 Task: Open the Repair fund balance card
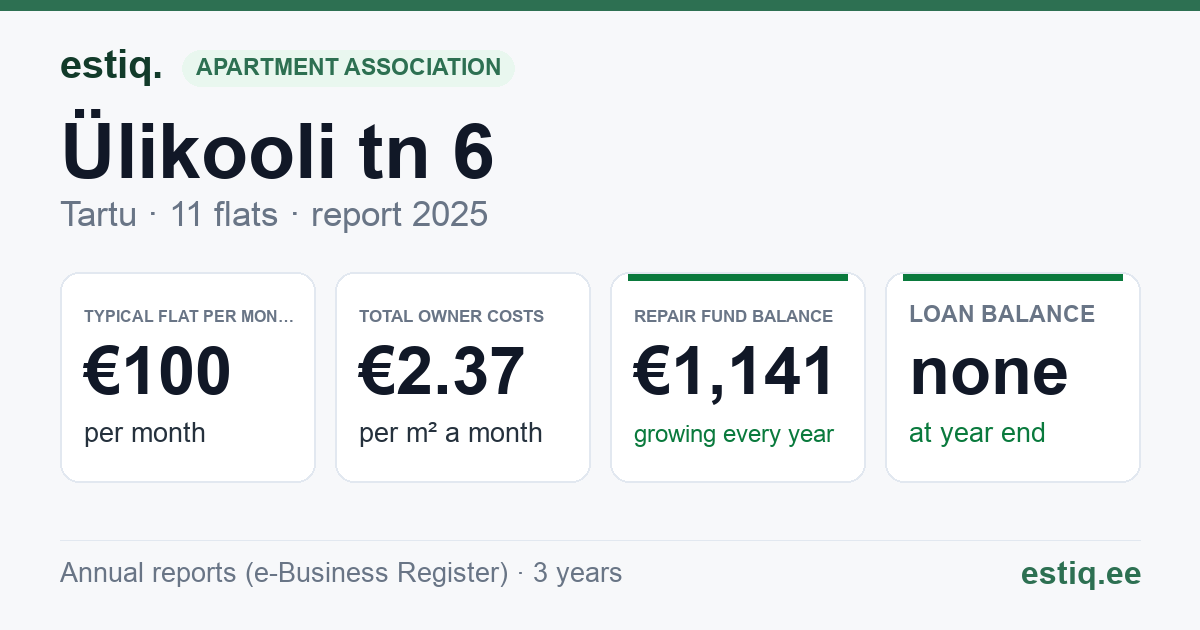(x=738, y=377)
